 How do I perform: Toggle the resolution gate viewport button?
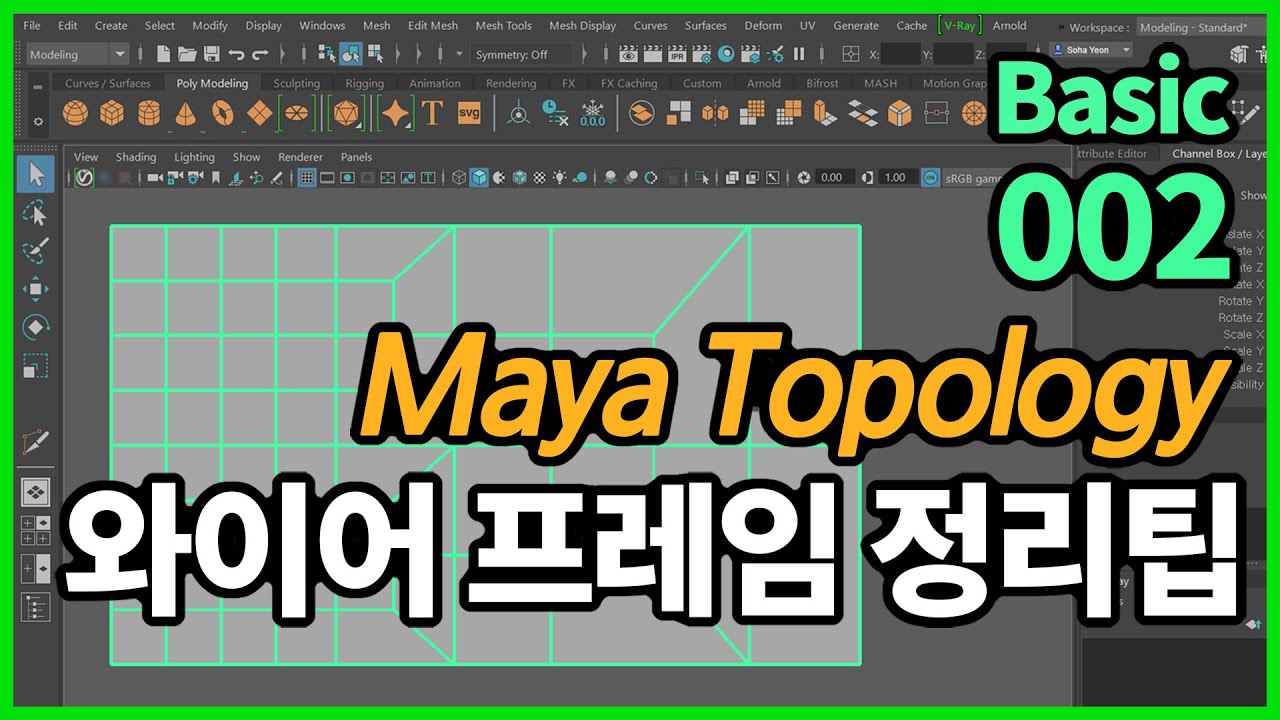[348, 178]
